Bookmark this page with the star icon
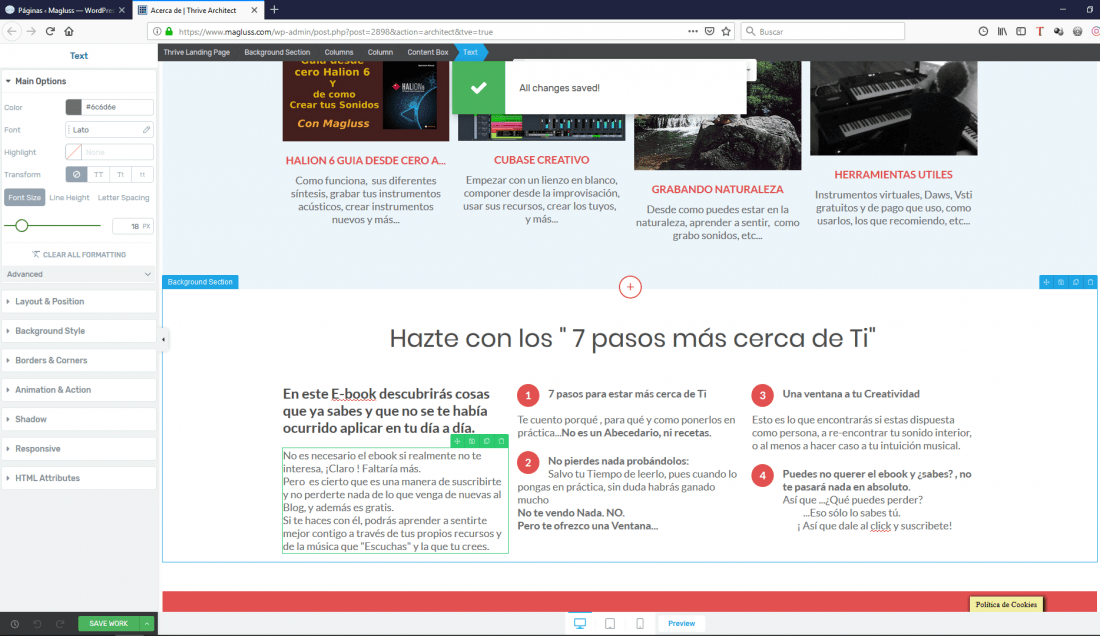The width and height of the screenshot is (1100, 636). click(726, 32)
